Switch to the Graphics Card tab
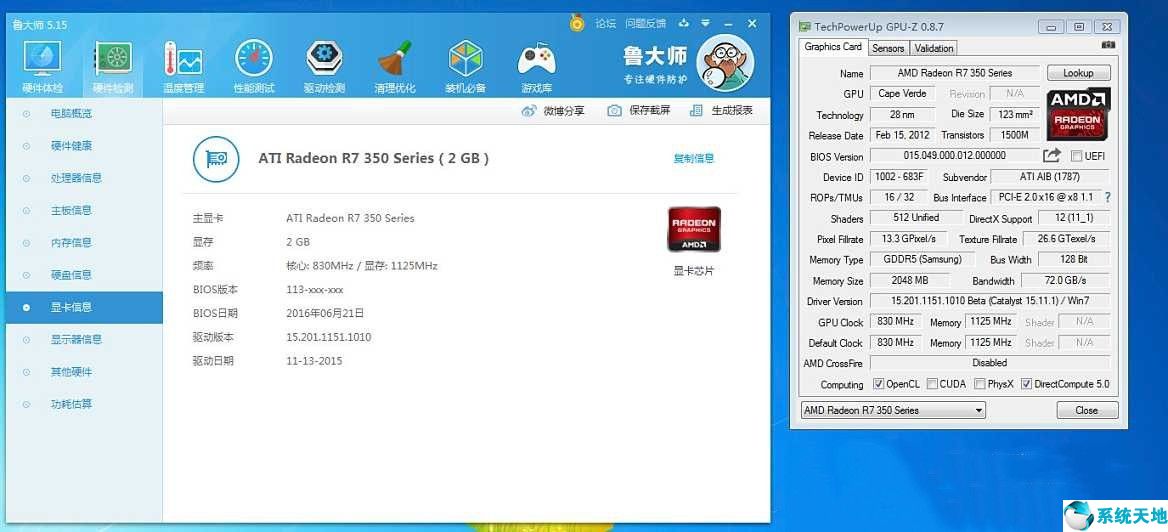This screenshot has width=1168, height=532. 833,47
